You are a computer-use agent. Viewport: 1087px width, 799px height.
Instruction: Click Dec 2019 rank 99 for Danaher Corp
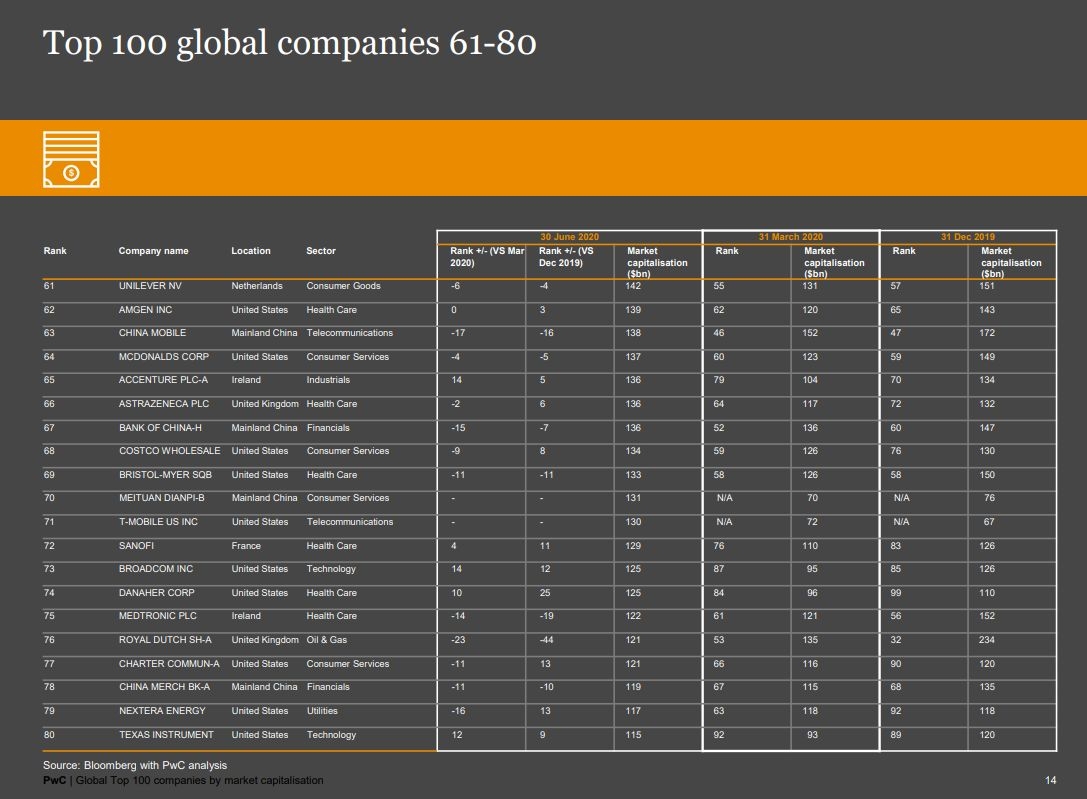[896, 593]
